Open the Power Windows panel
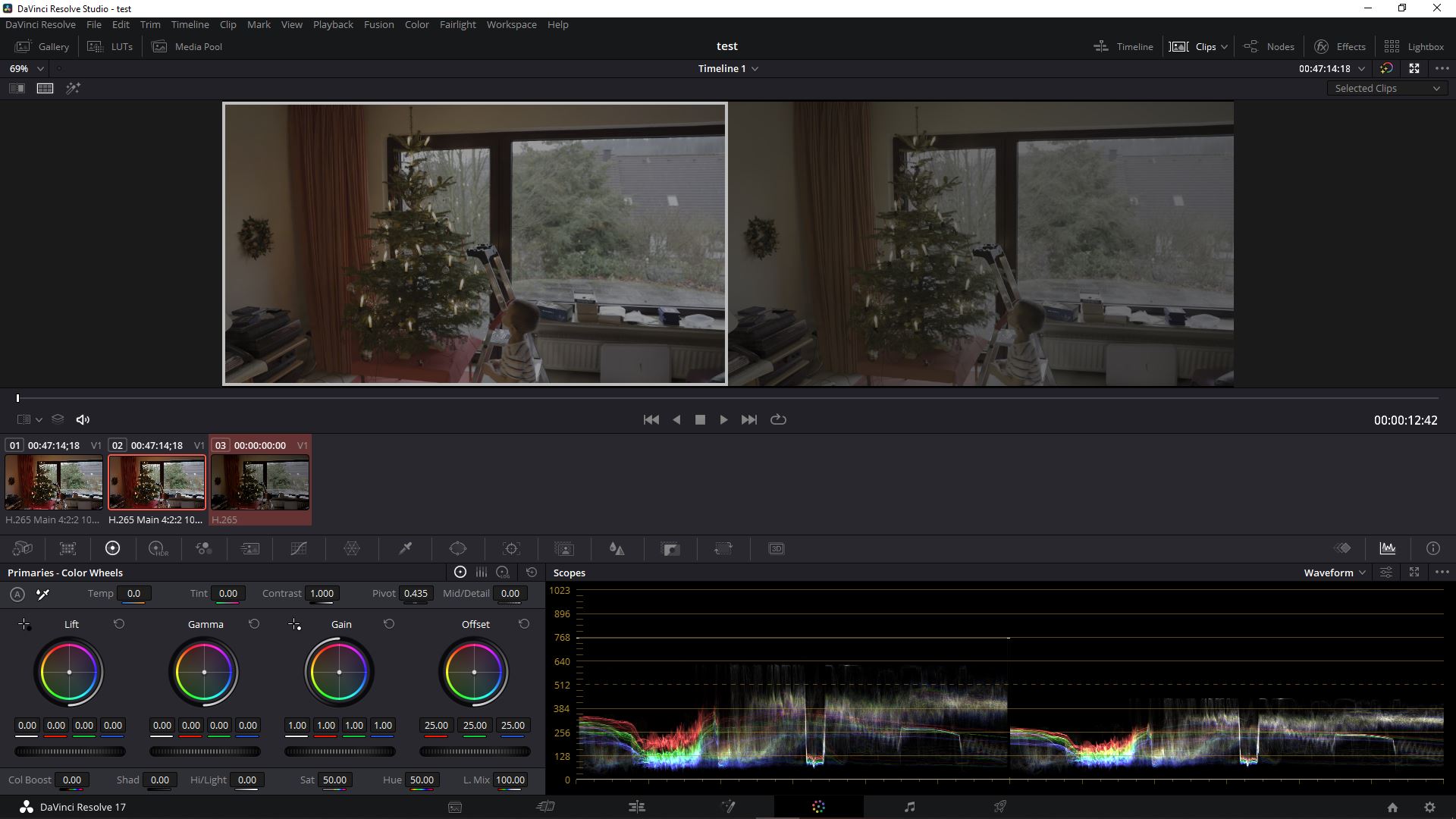Viewport: 1456px width, 819px height. (x=458, y=548)
